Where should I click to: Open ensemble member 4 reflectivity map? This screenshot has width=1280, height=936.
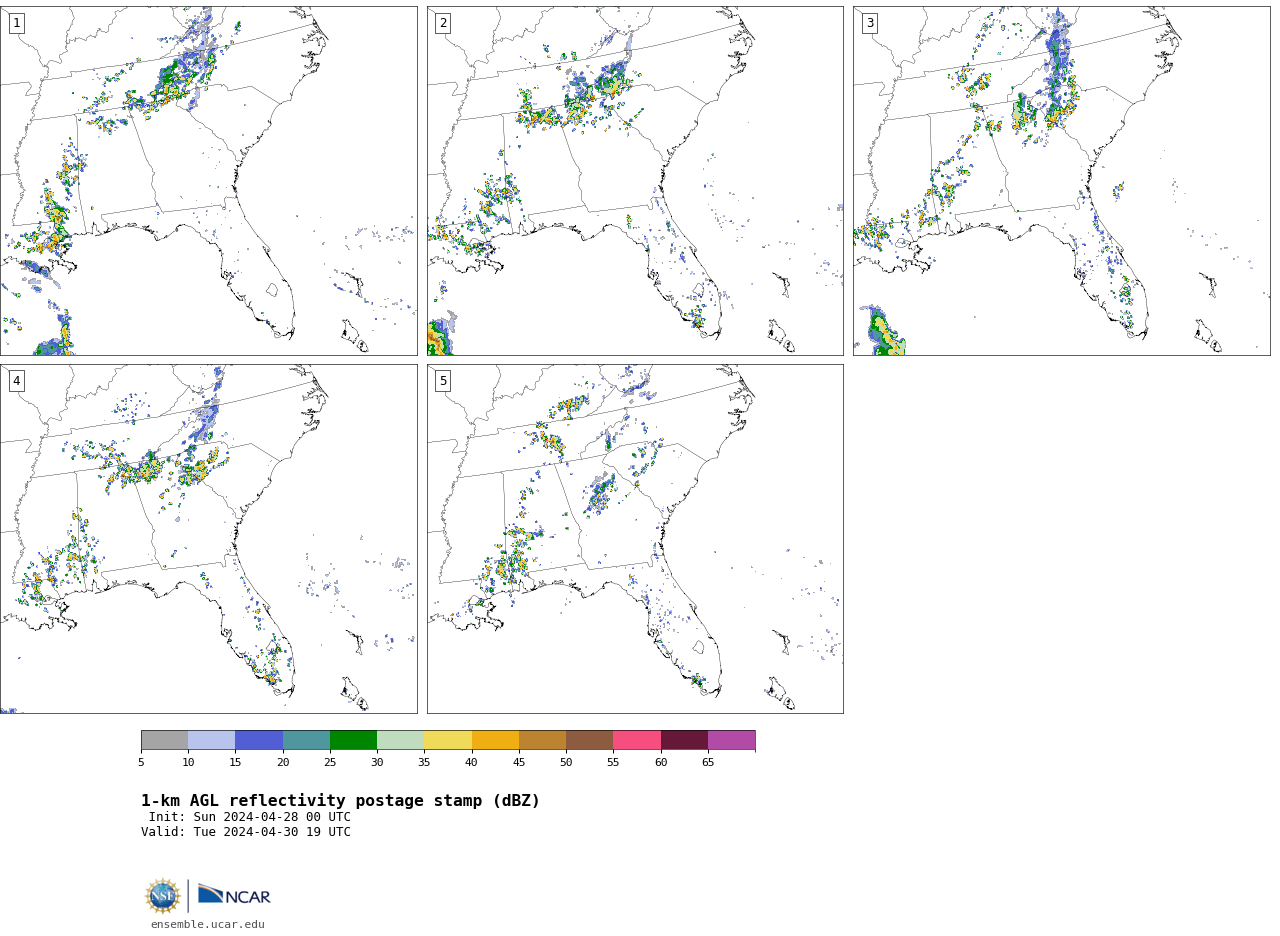coord(208,539)
